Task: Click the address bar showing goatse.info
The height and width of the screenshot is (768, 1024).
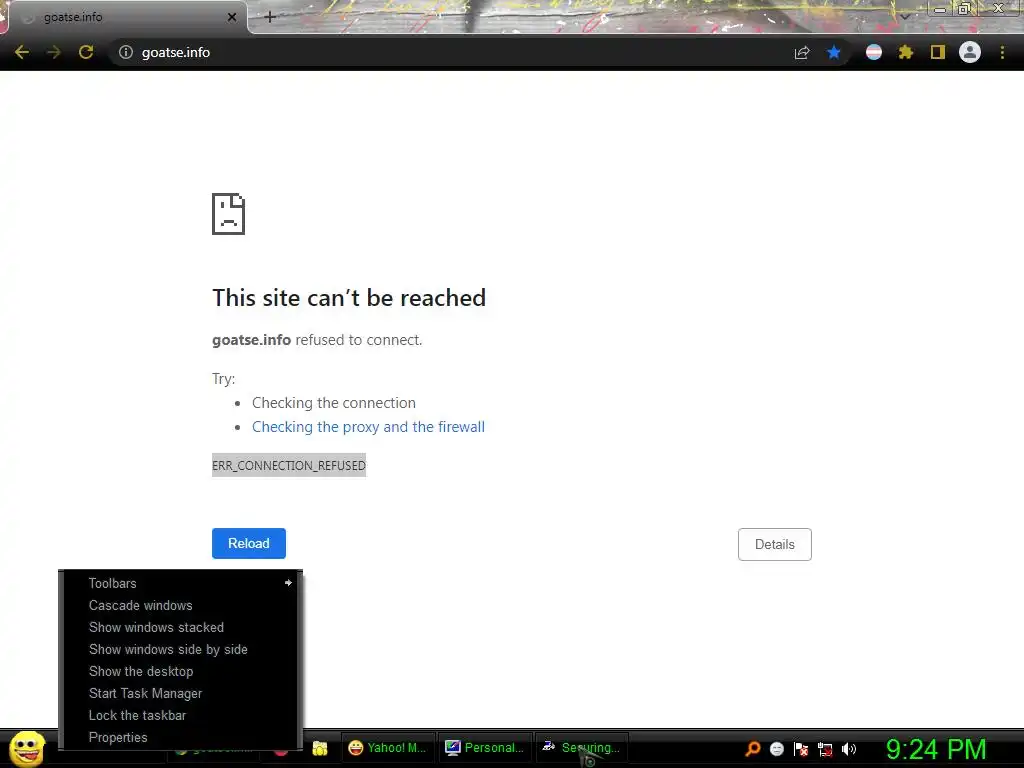Action: coord(451,52)
